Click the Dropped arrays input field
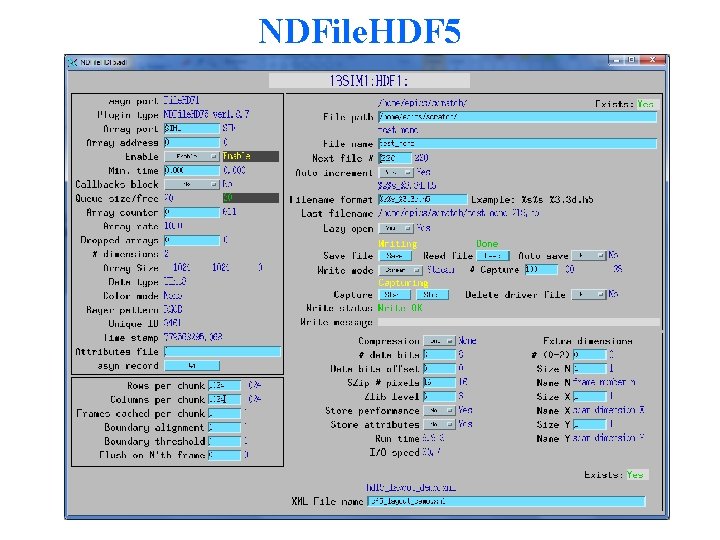The height and width of the screenshot is (540, 720). 191,240
